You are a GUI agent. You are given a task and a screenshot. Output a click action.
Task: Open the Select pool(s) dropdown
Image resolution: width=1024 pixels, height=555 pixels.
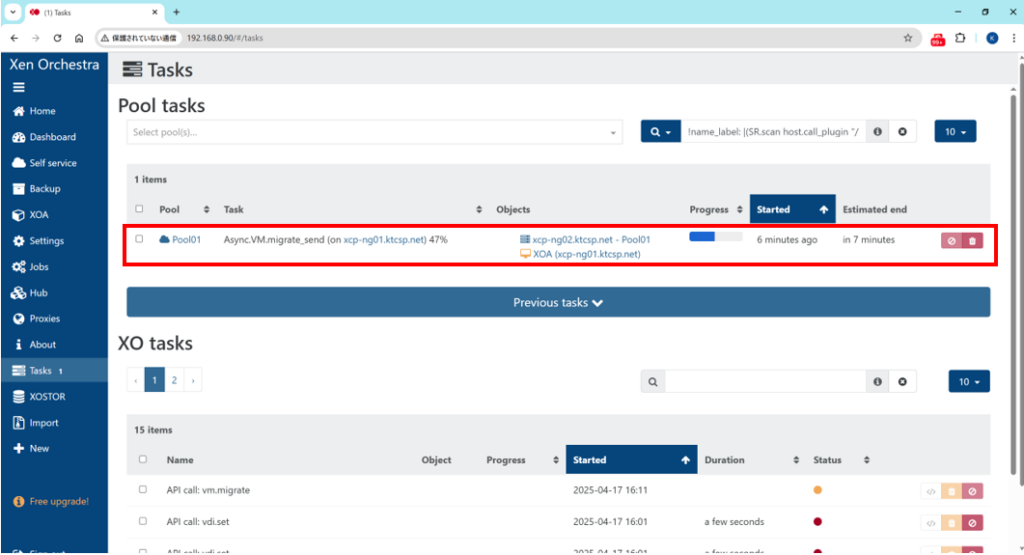pos(374,132)
